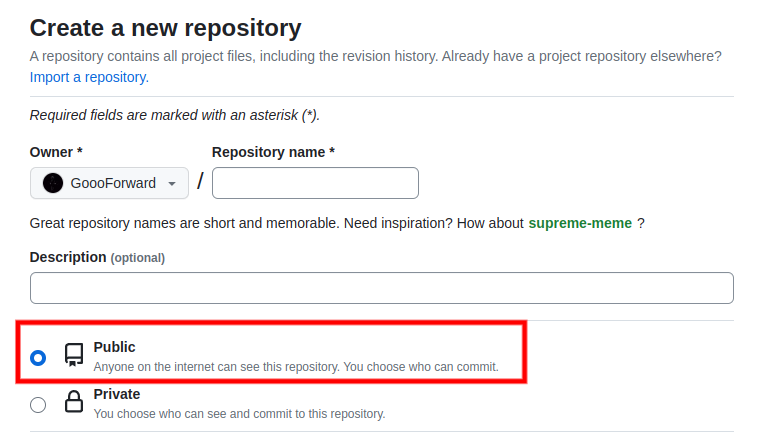
Task: Click the GoooForward owner avatar icon
Action: (x=53, y=183)
